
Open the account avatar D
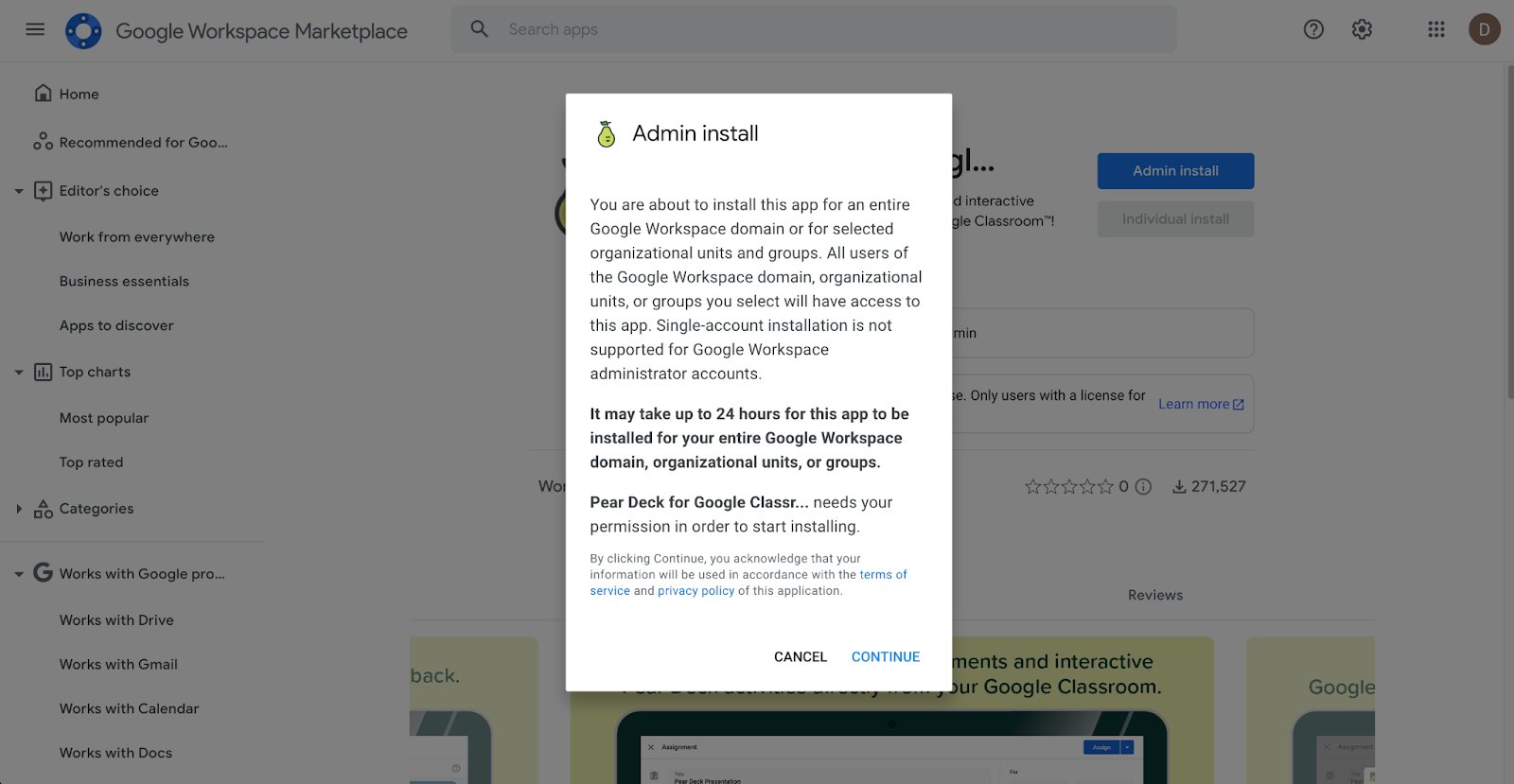coord(1484,29)
